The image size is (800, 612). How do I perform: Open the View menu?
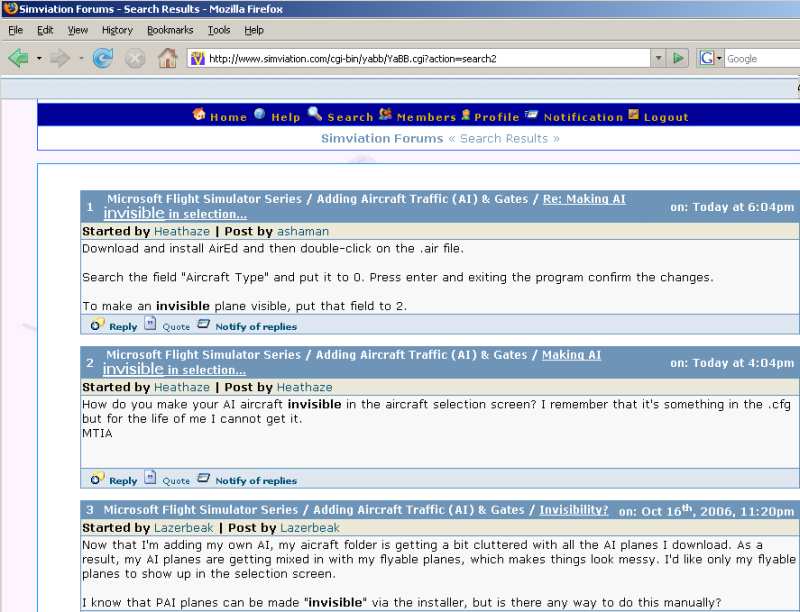[78, 30]
